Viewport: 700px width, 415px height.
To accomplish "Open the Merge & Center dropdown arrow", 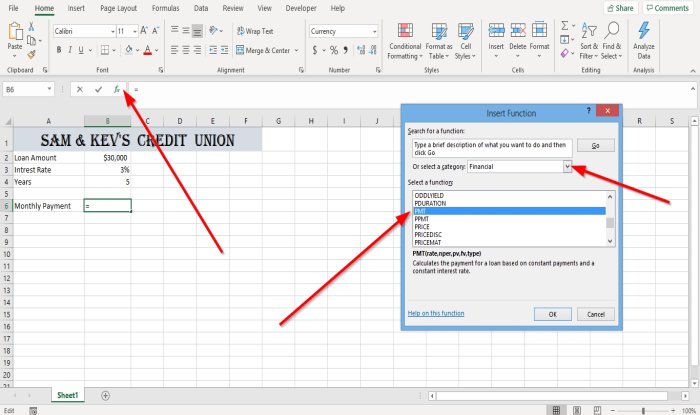I will pyautogui.click(x=296, y=50).
